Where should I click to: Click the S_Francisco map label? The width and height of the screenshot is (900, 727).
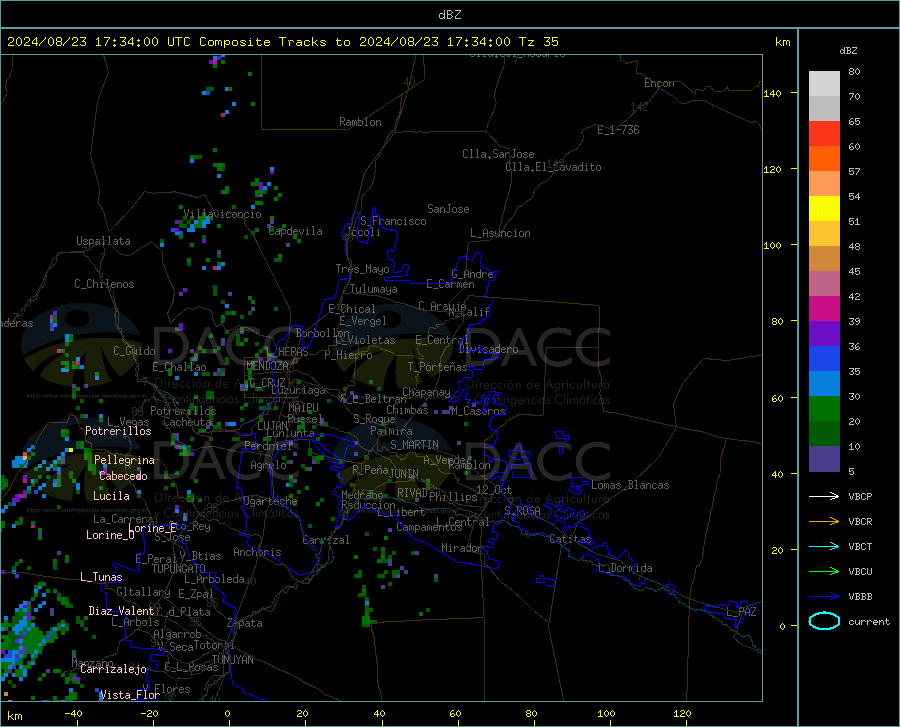pos(393,221)
